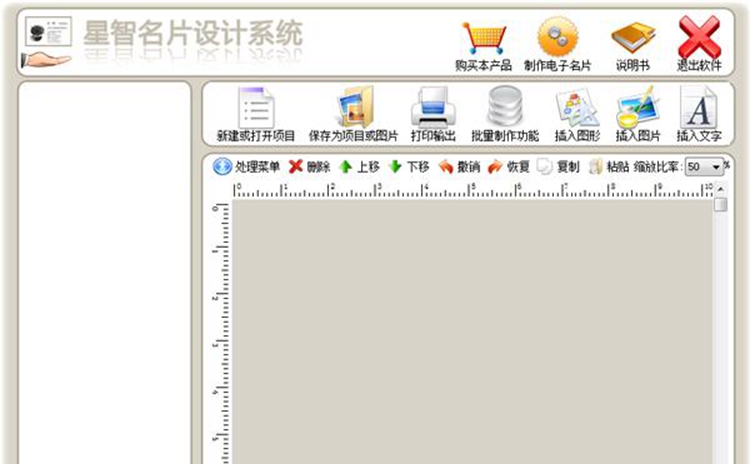Open the 说明书 manual book icon

click(x=633, y=37)
